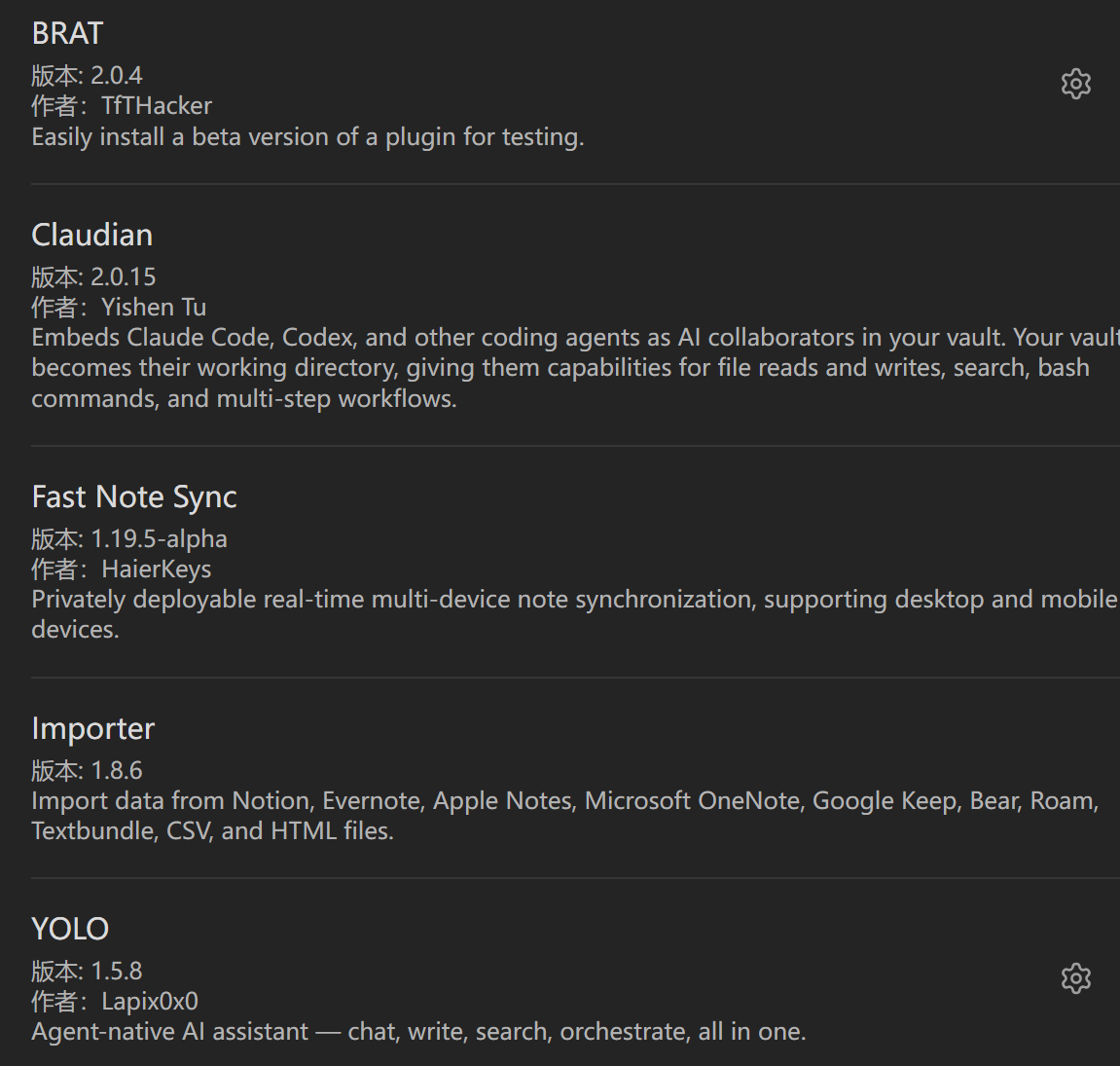
Task: Click Importer version 1.8.6 text
Action: click(88, 770)
